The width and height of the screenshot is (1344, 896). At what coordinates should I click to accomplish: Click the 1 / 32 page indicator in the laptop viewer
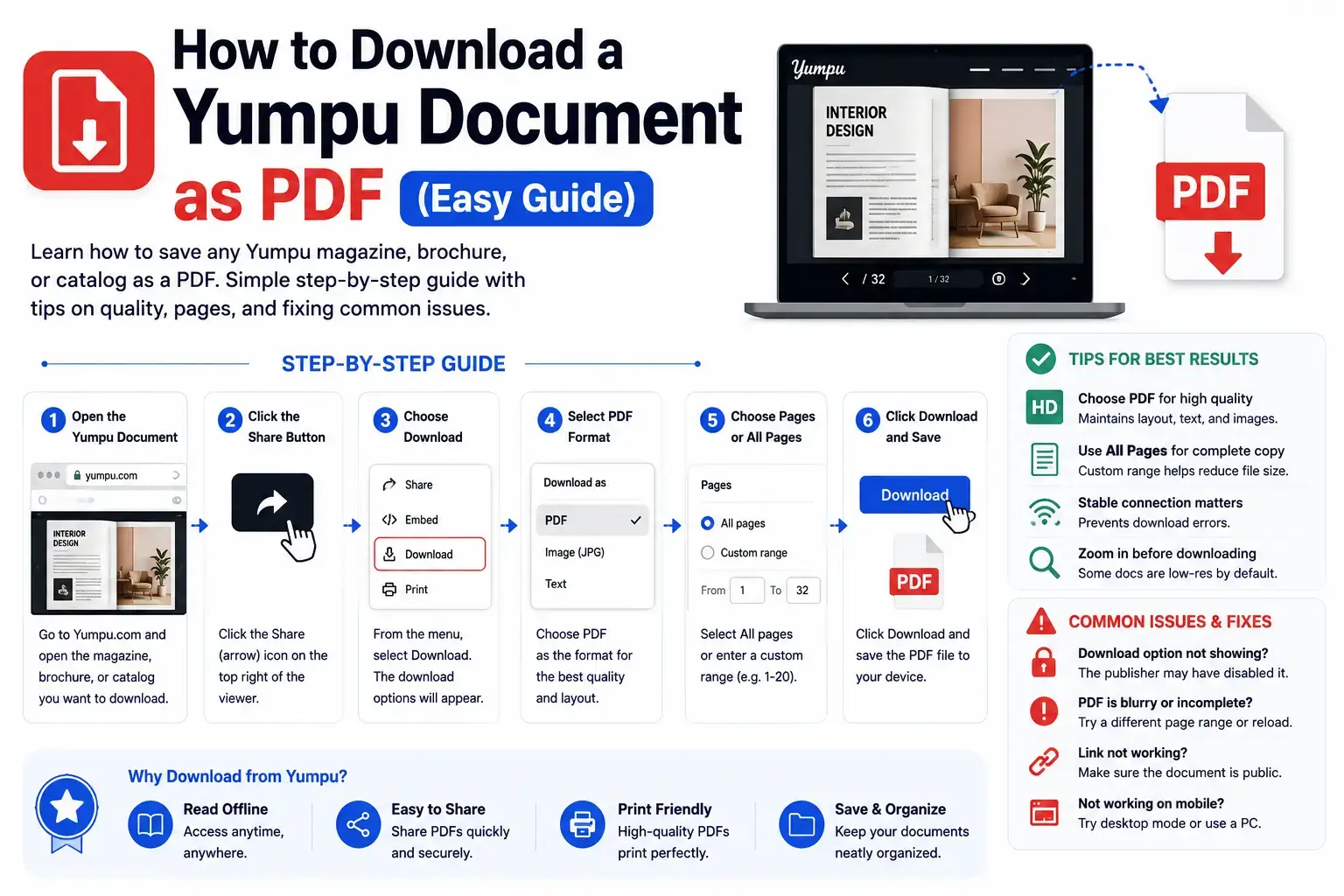tap(938, 279)
